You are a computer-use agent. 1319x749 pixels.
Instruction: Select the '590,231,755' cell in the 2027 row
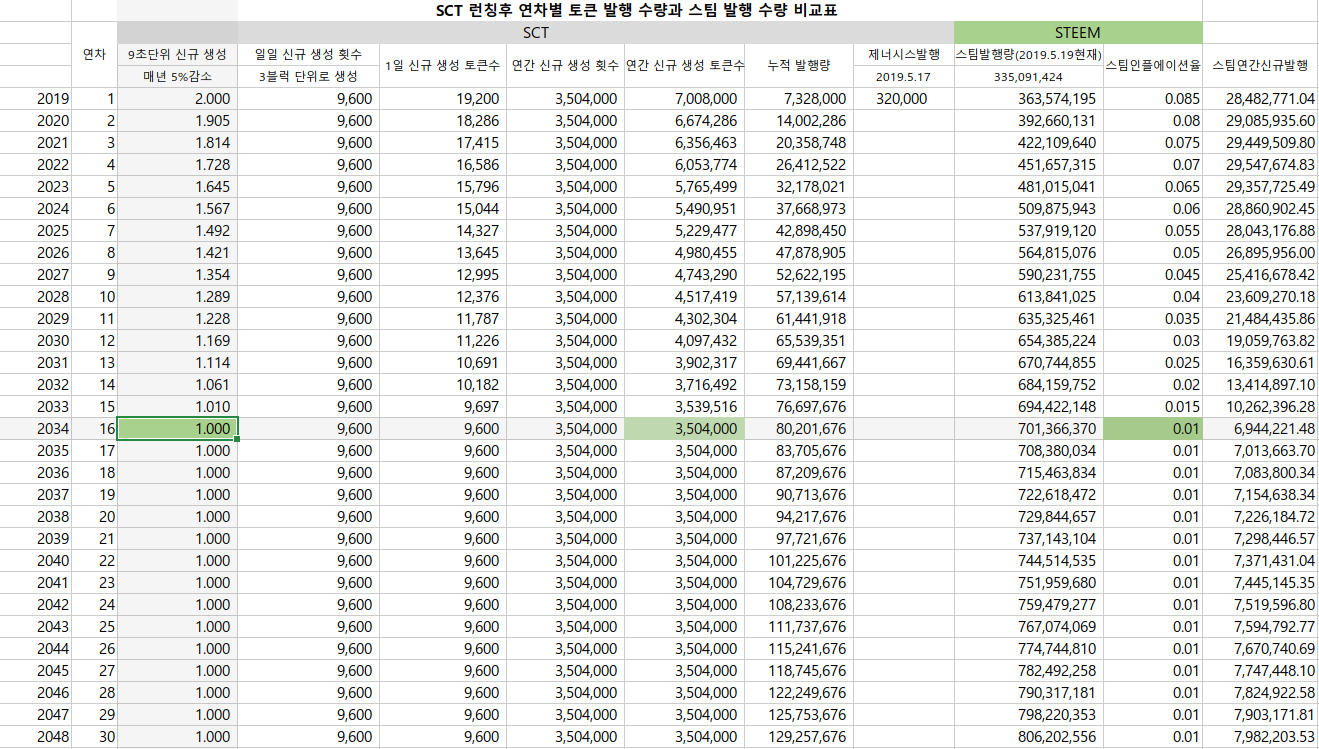pos(1028,275)
